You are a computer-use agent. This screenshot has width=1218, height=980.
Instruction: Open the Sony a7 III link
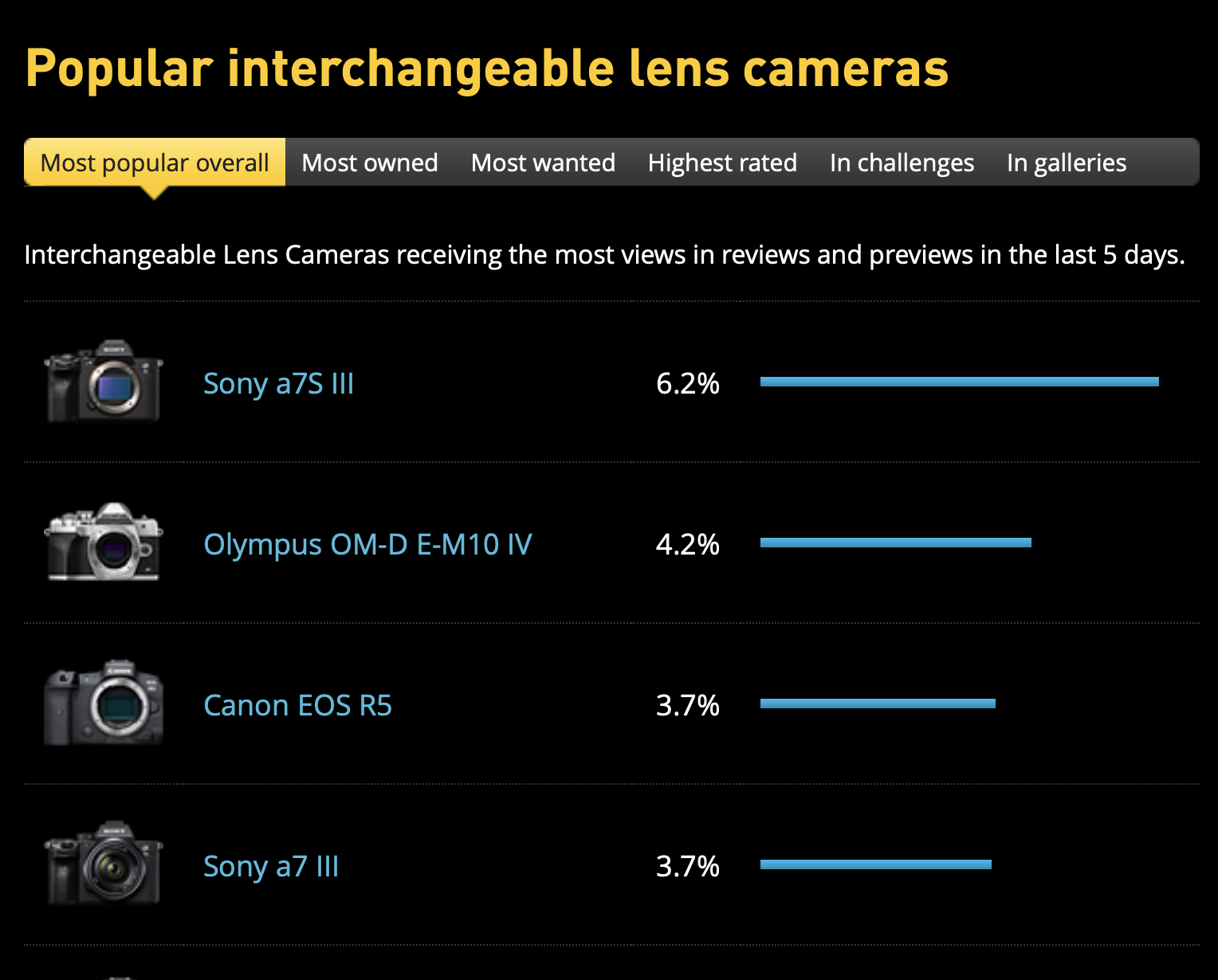tap(271, 867)
